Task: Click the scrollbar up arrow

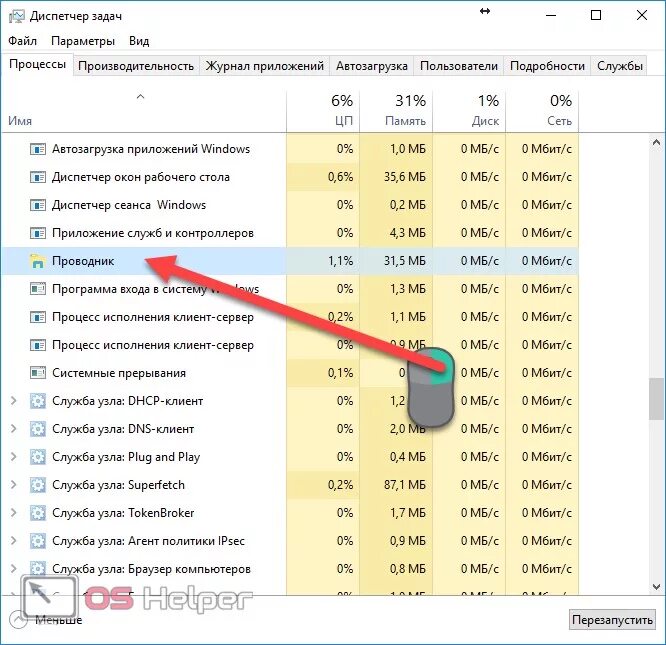Action: (x=656, y=143)
